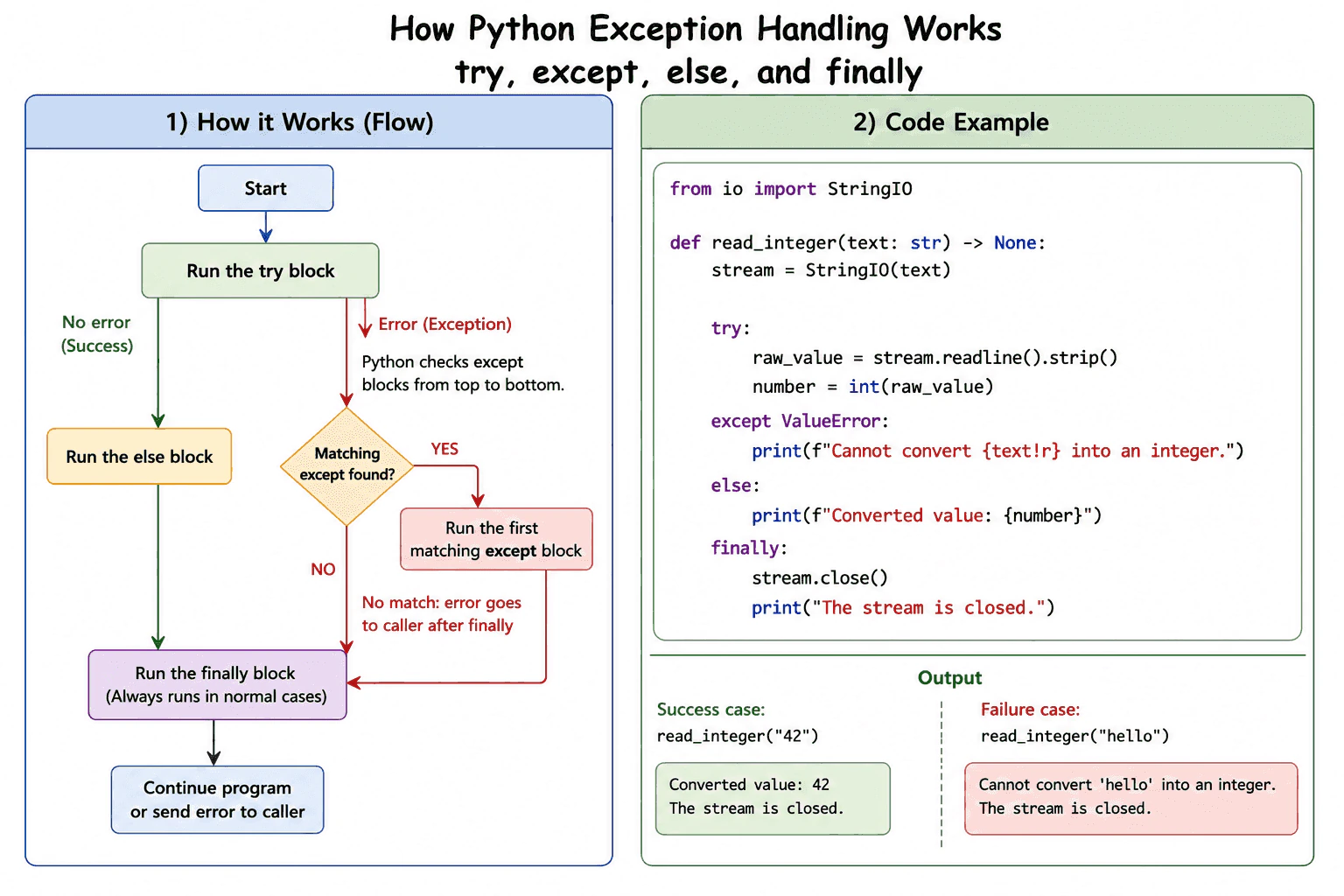Click the 'from io import StringIO' line
The width and height of the screenshot is (1344, 896).
pos(791,189)
